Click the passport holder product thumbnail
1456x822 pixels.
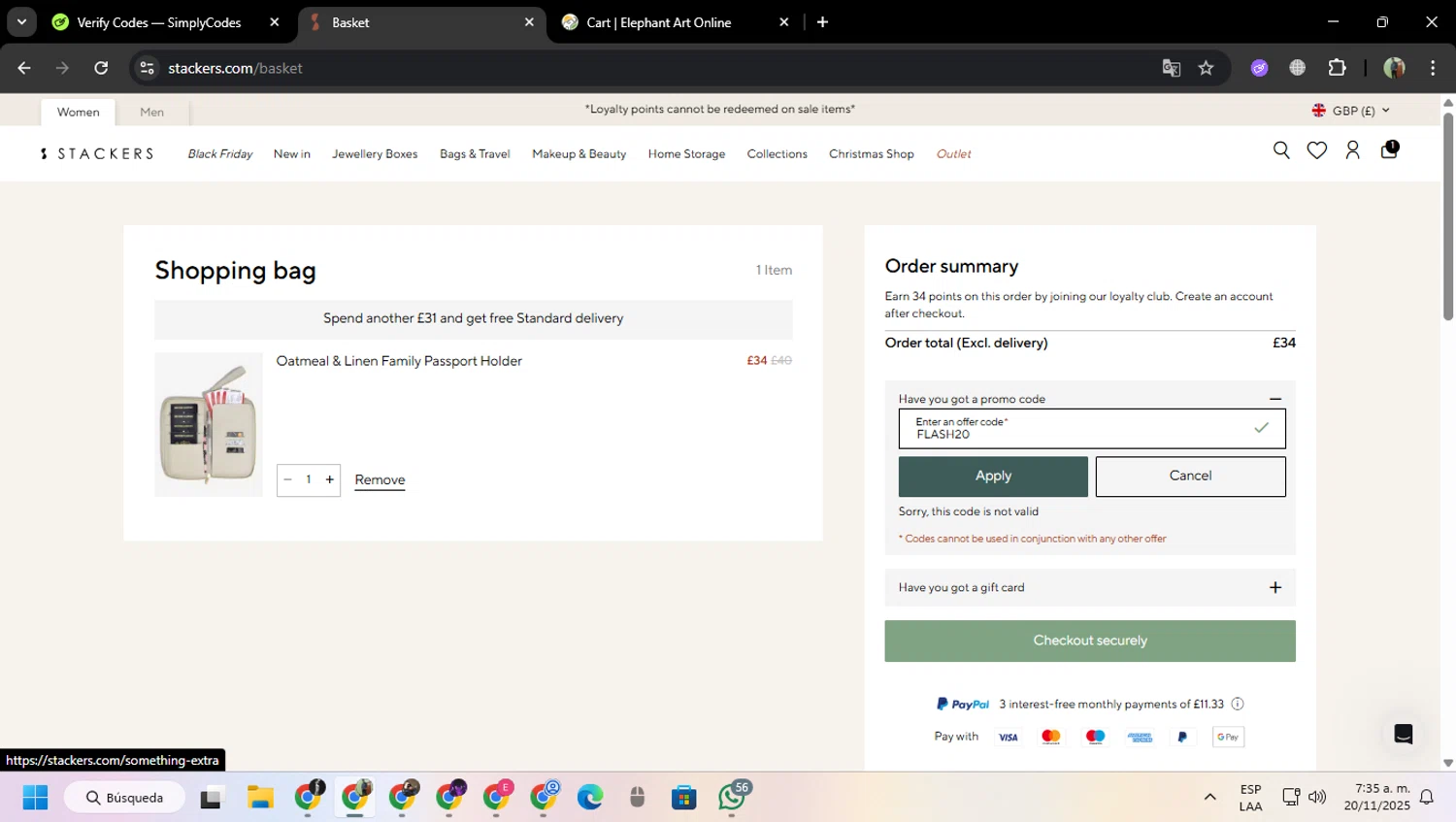pos(209,425)
